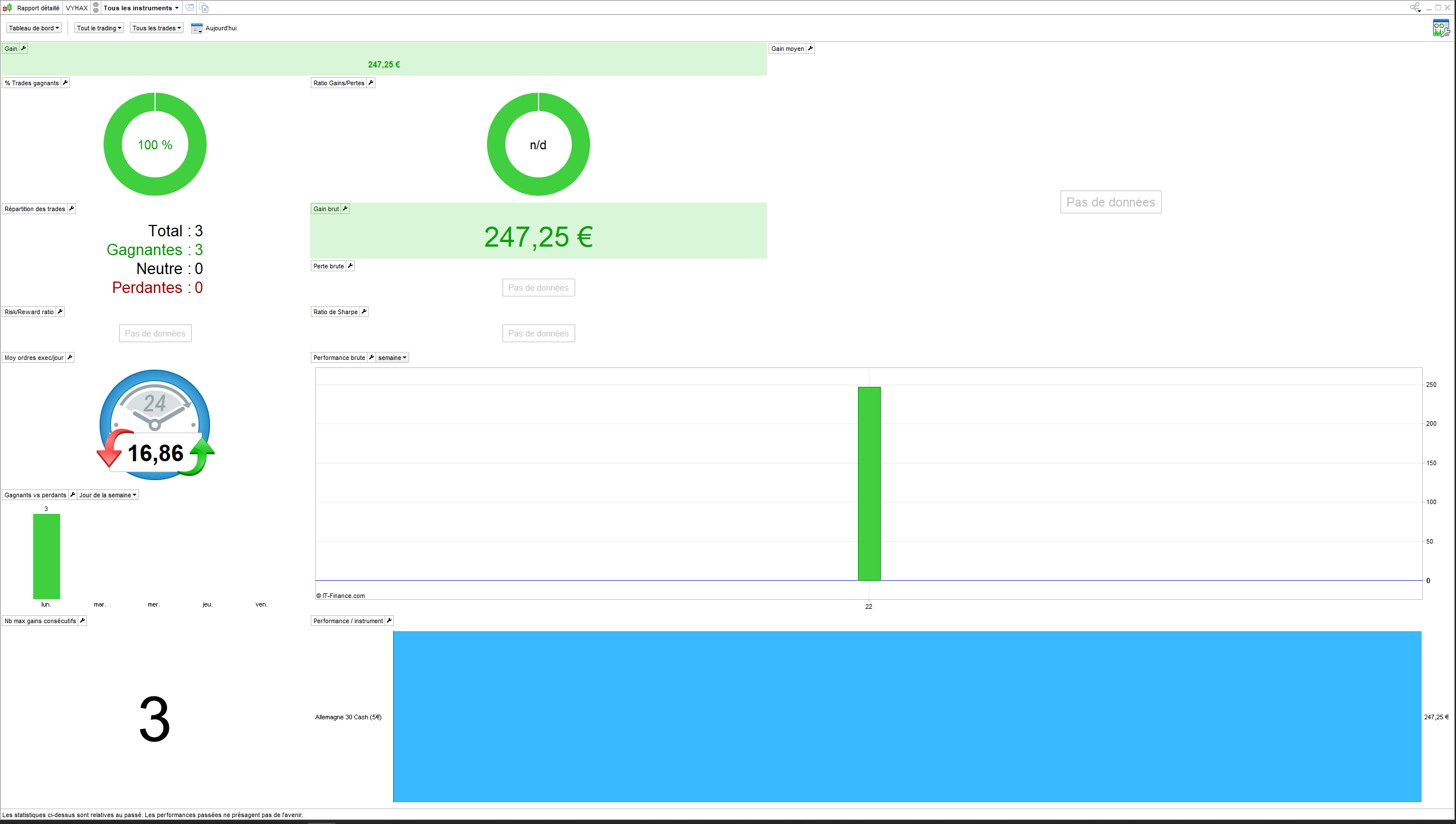
Task: Expand the Tableau de bord dropdown
Action: [x=34, y=28]
